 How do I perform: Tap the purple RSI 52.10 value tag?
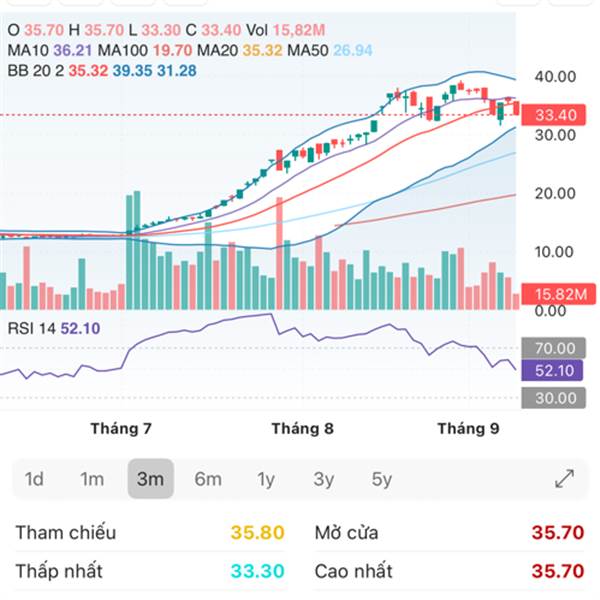[552, 370]
